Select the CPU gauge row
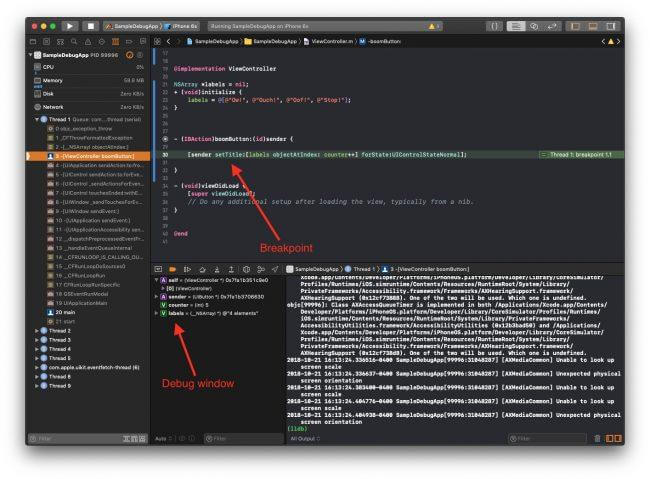Image resolution: width=650 pixels, height=479 pixels. click(88, 67)
